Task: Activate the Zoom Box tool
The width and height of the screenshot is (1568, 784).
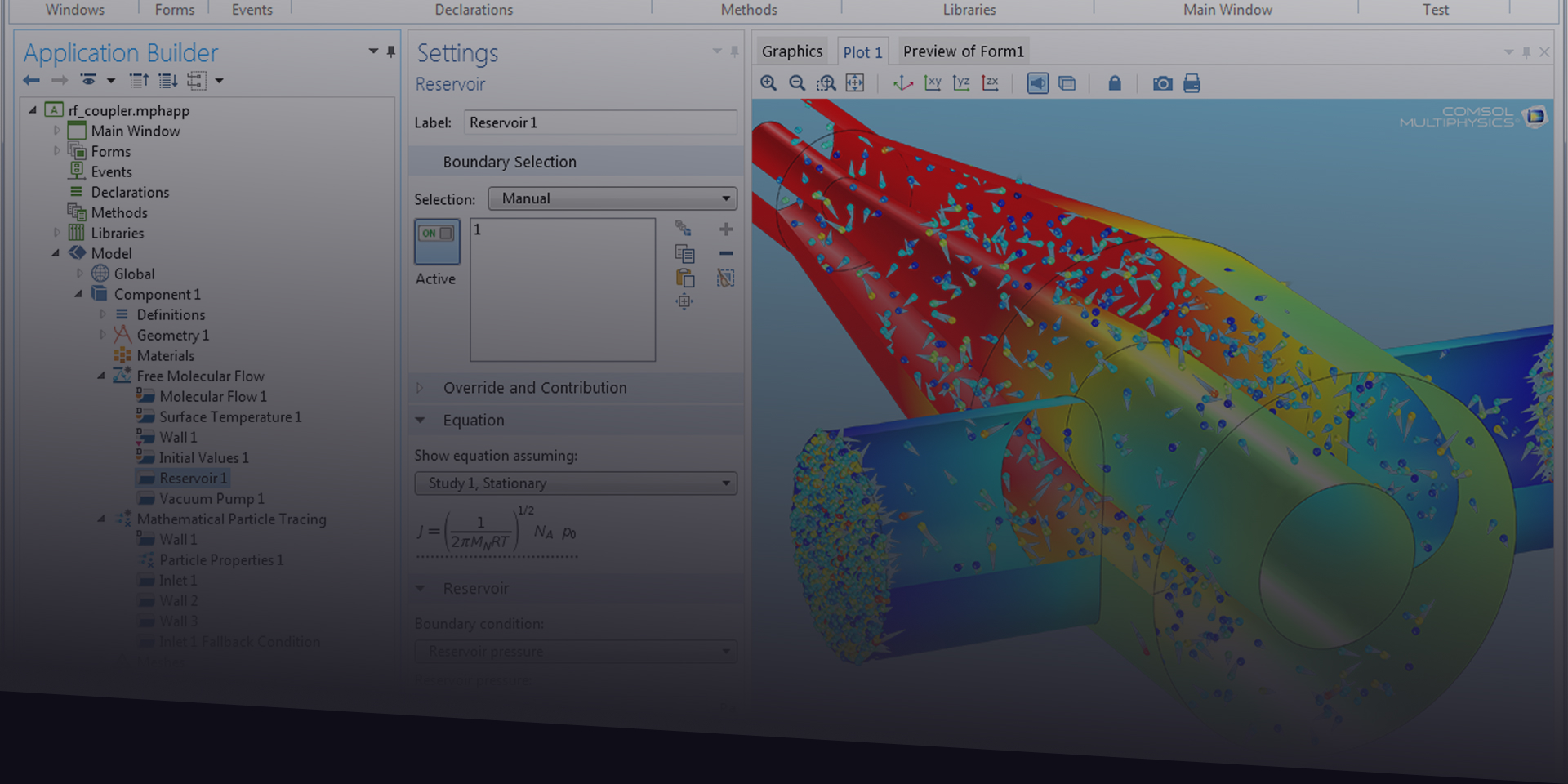Action: pos(826,83)
